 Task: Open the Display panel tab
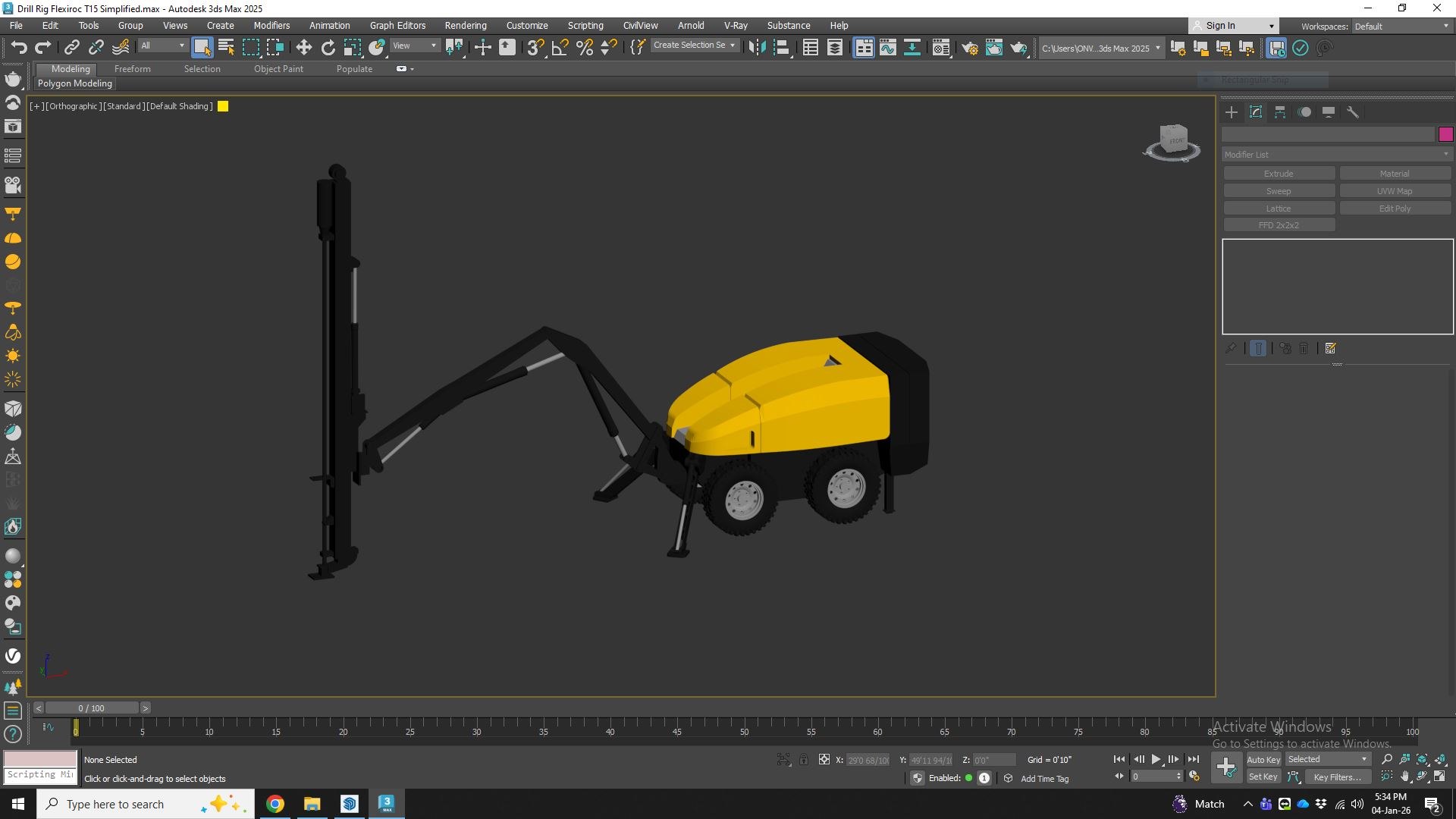coord(1329,112)
